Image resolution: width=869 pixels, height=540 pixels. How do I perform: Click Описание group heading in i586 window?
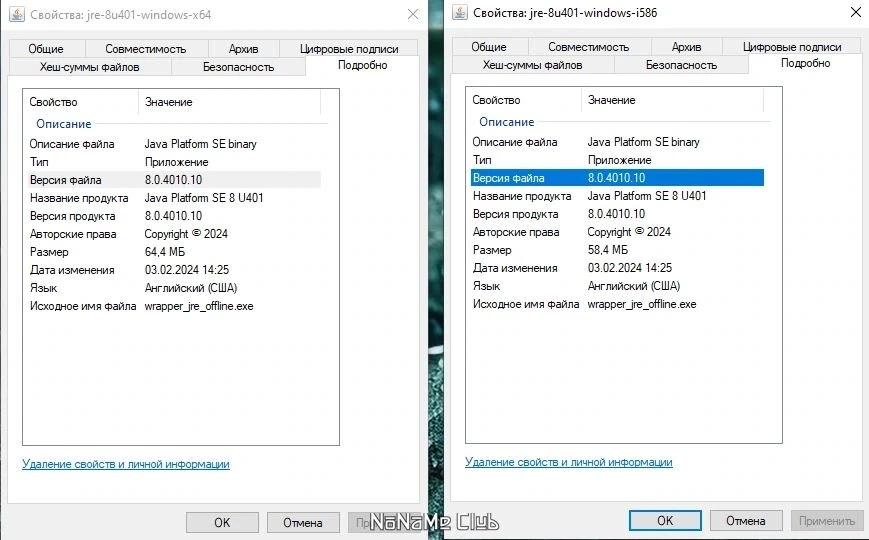coord(507,121)
